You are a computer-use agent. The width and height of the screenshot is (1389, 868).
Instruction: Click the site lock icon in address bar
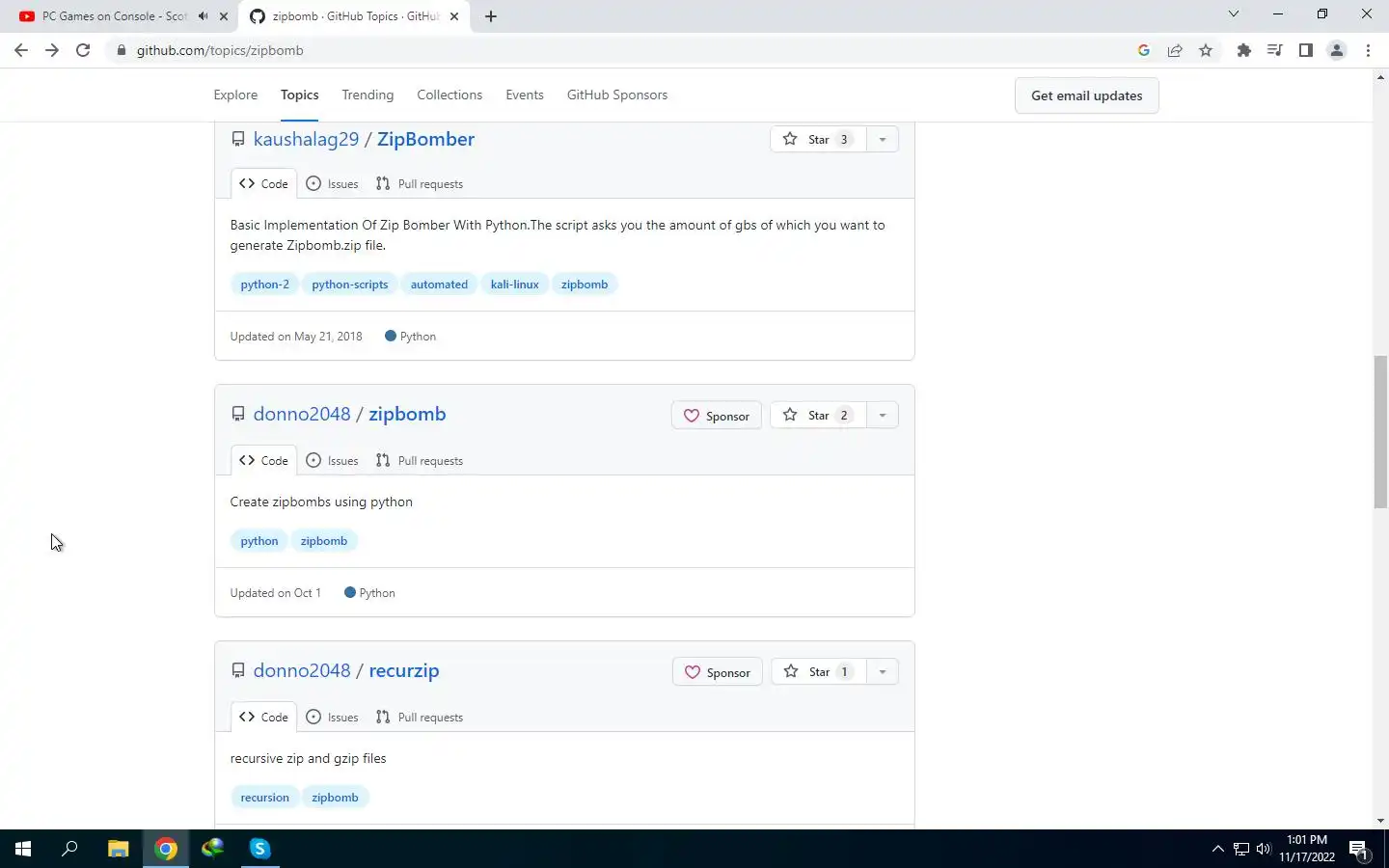tap(122, 50)
